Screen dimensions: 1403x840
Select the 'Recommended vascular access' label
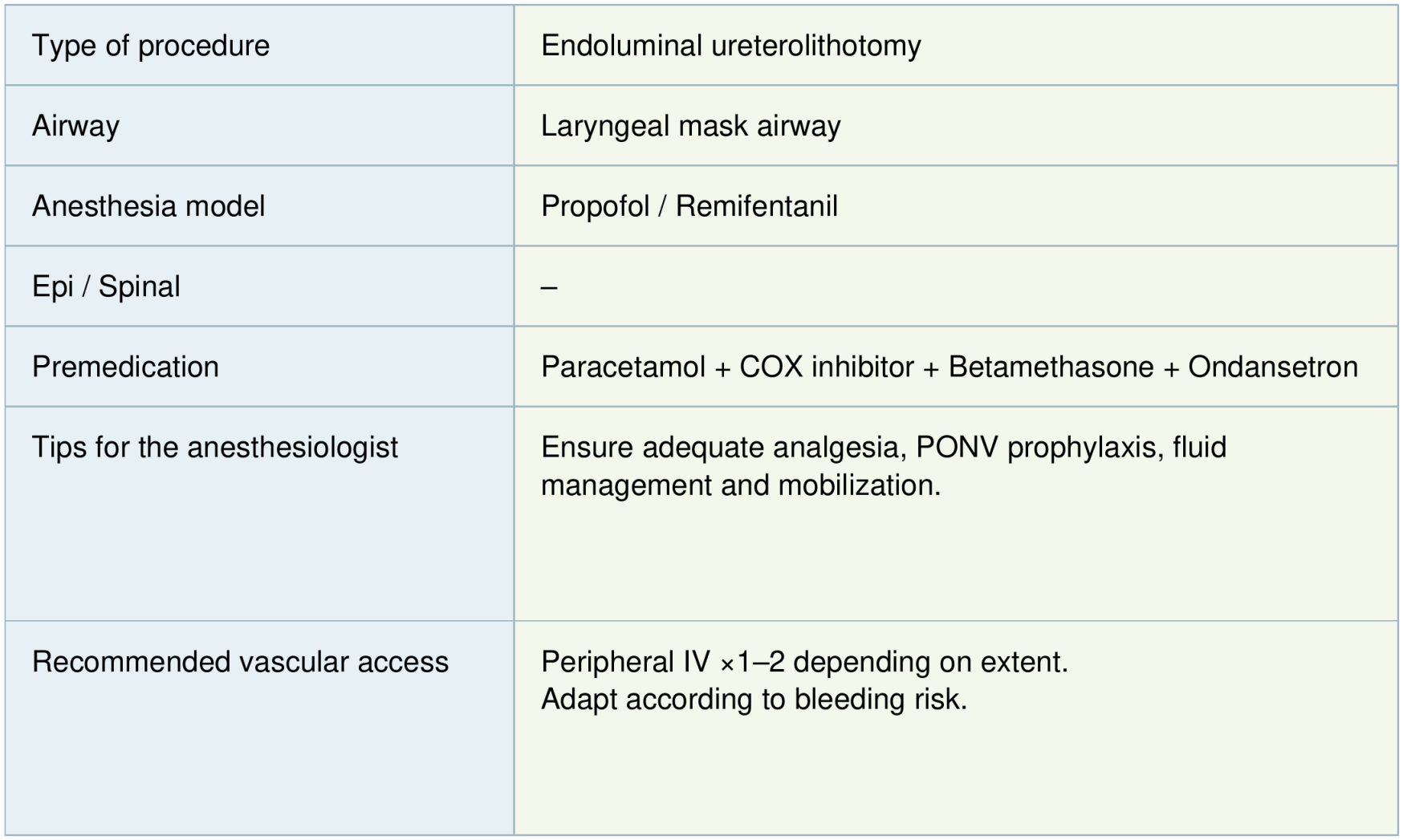240,662
